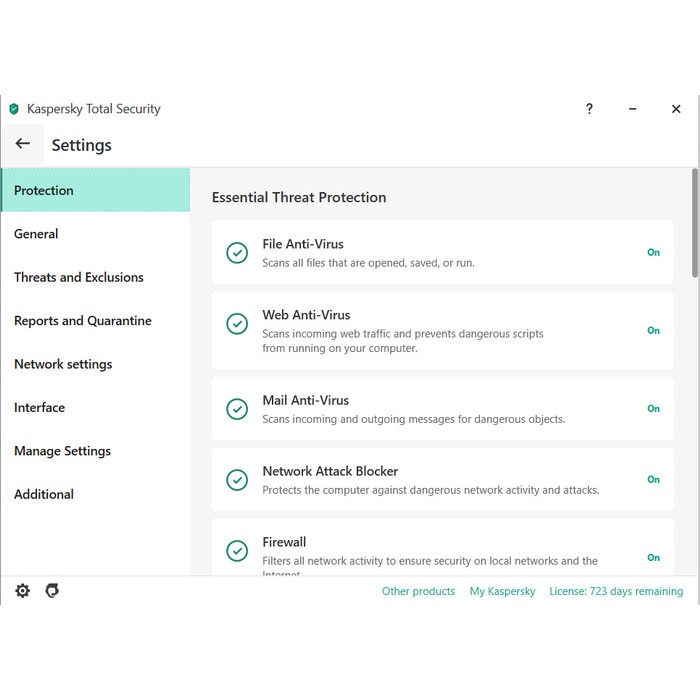Toggle Firewall On switch

[x=653, y=558]
